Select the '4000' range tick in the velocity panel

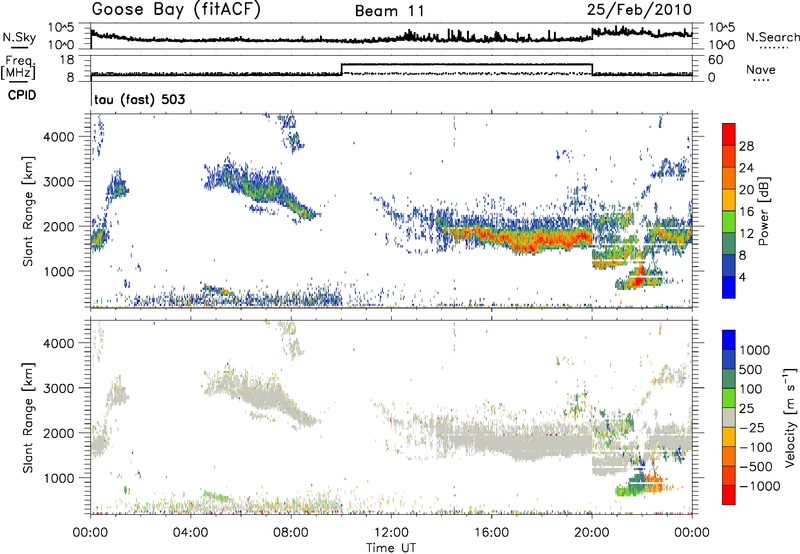pyautogui.click(x=59, y=343)
